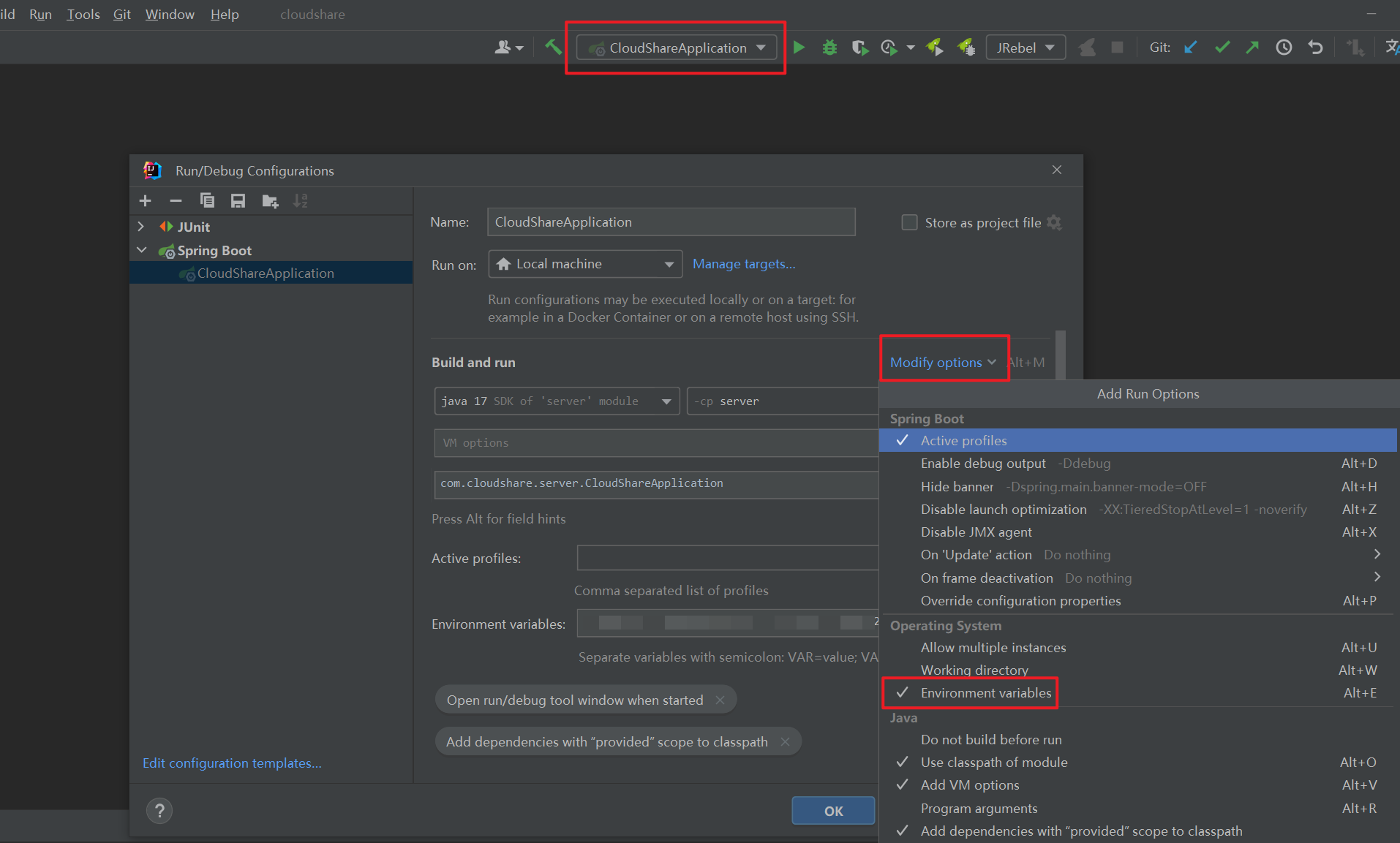1400x843 pixels.
Task: Click the Name input field
Action: click(x=671, y=222)
